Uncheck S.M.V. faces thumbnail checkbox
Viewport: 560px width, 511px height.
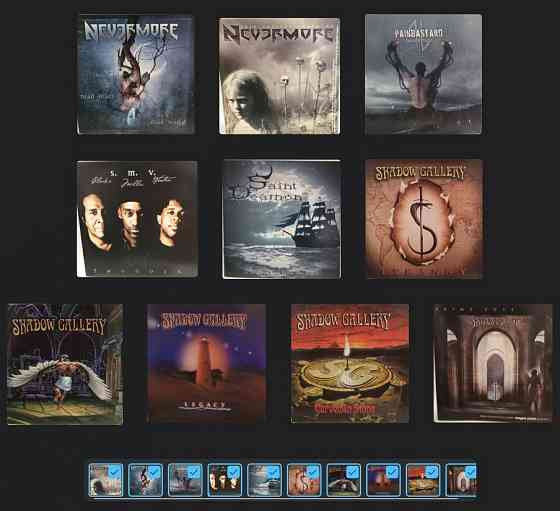pos(233,471)
